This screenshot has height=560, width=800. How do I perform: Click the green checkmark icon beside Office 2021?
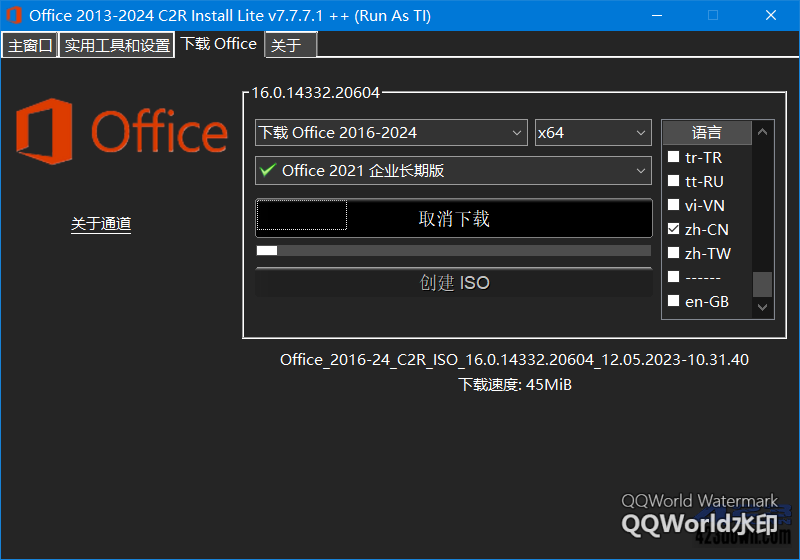click(268, 170)
